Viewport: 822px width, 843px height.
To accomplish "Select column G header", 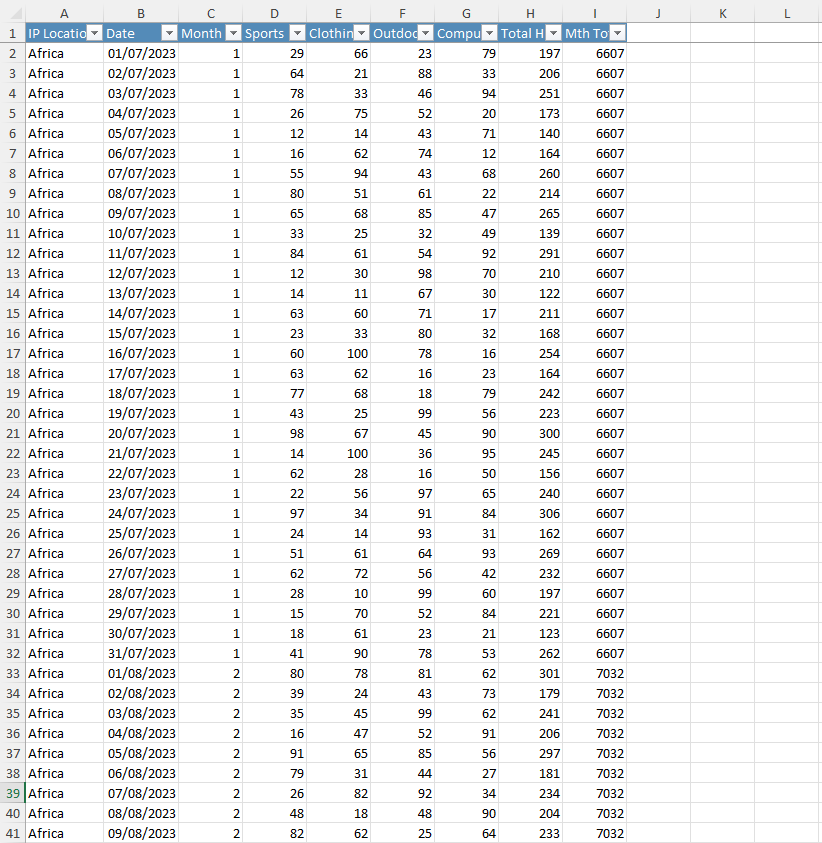I will point(466,13).
